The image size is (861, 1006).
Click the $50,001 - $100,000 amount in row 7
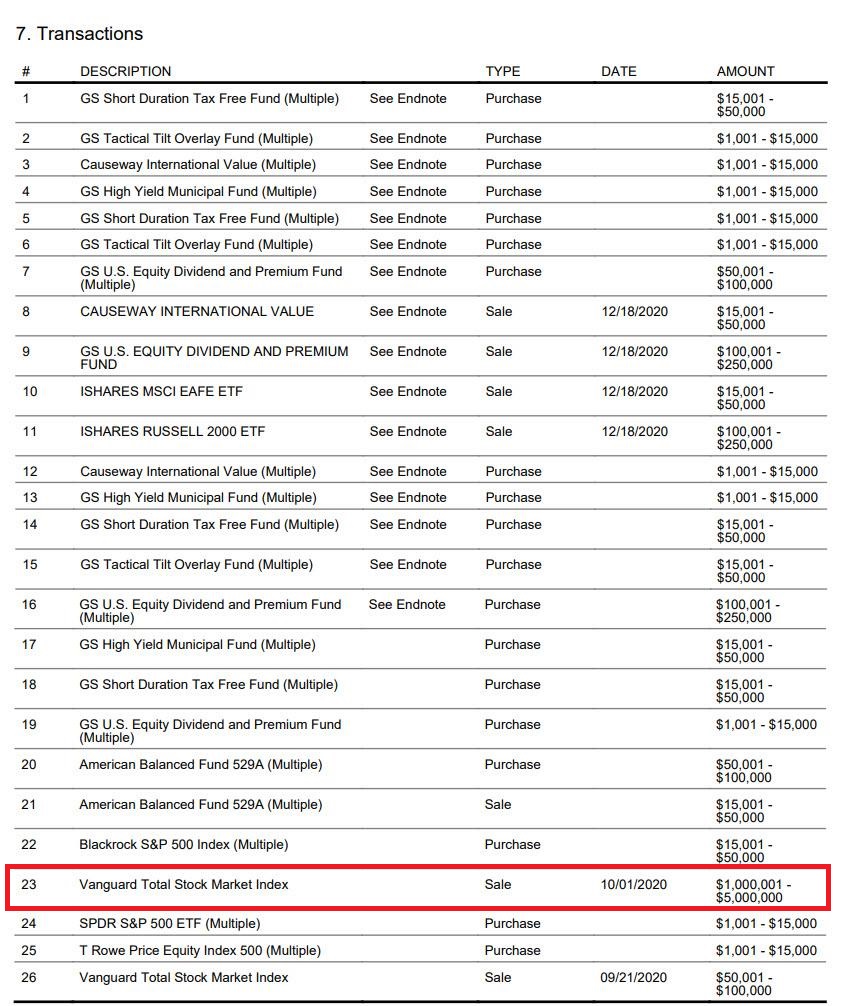pos(745,278)
